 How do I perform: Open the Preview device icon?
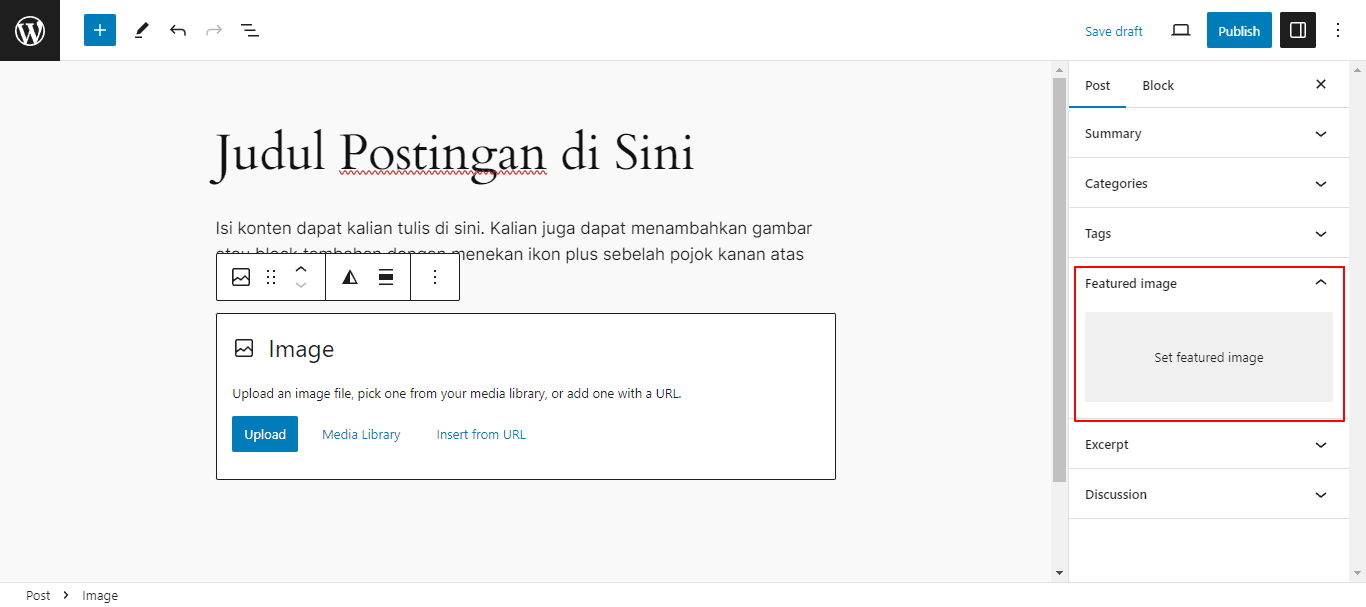click(x=1180, y=30)
